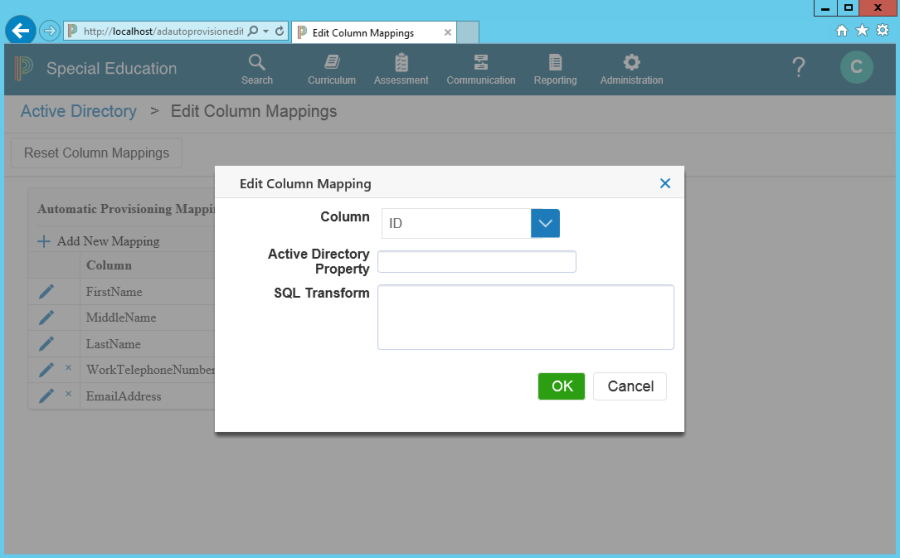
Task: Open the user avatar C menu
Action: click(x=856, y=68)
